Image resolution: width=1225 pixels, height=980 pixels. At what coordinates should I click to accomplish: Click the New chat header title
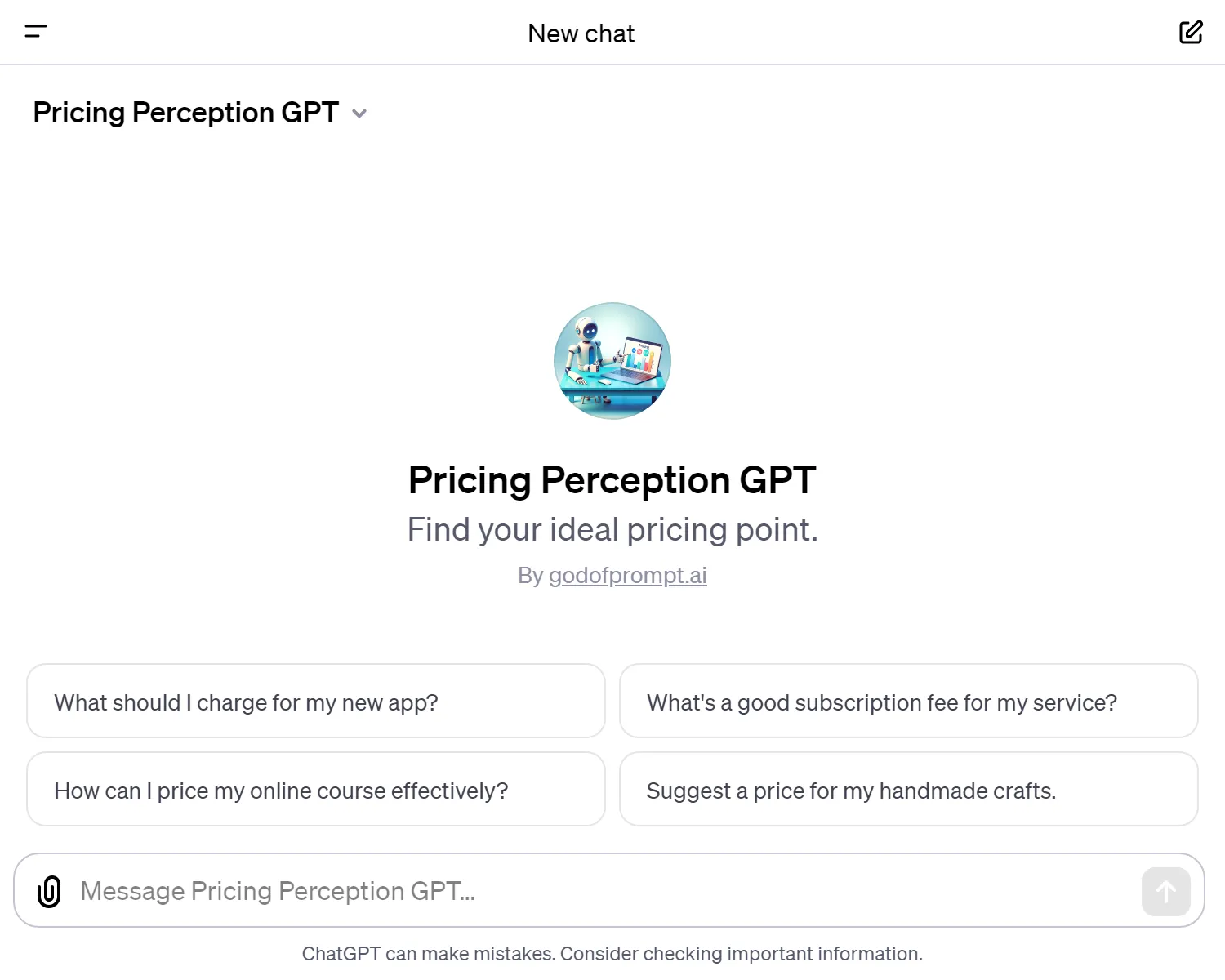point(581,33)
